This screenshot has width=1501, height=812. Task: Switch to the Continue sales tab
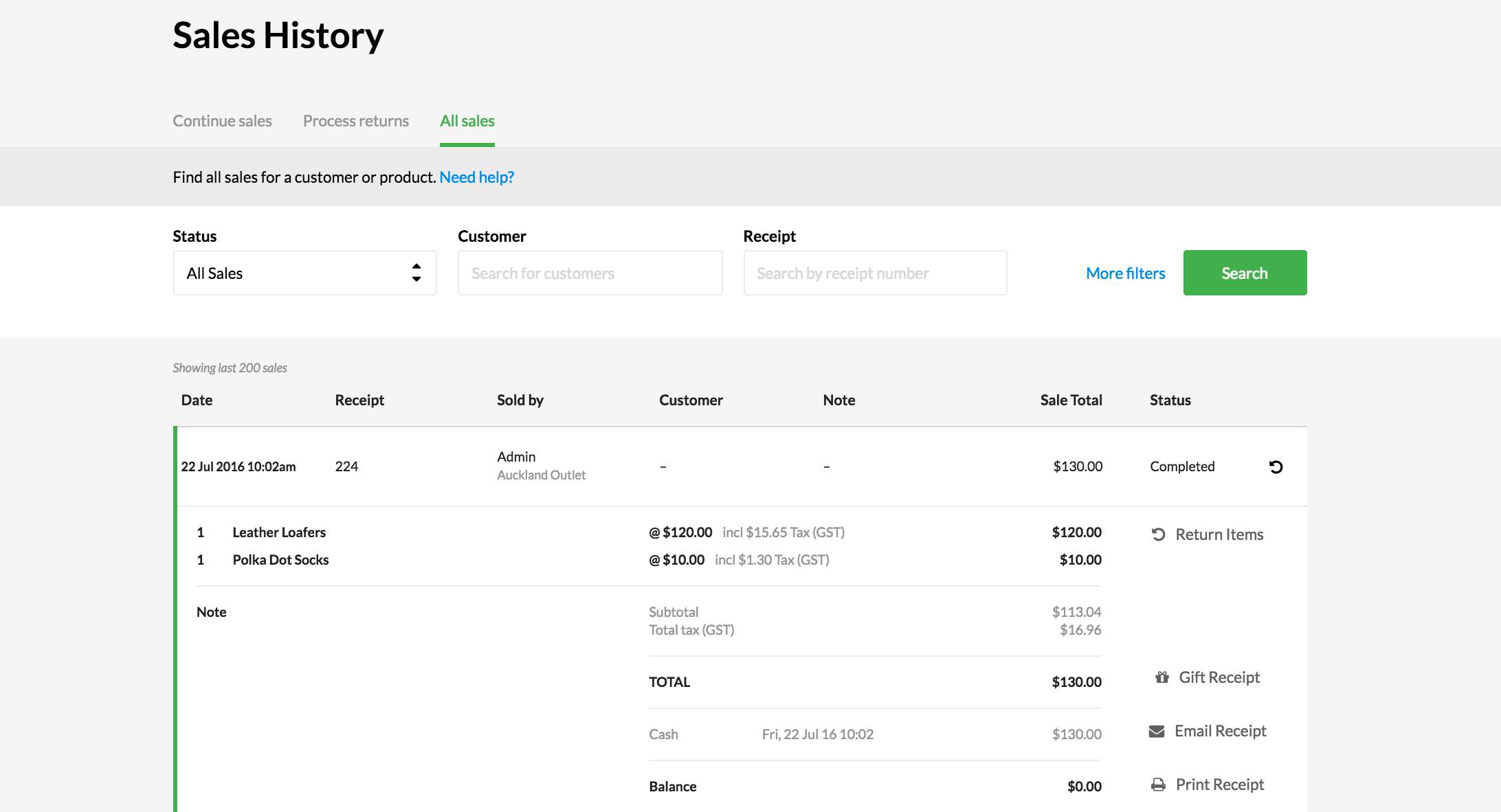[x=222, y=121]
